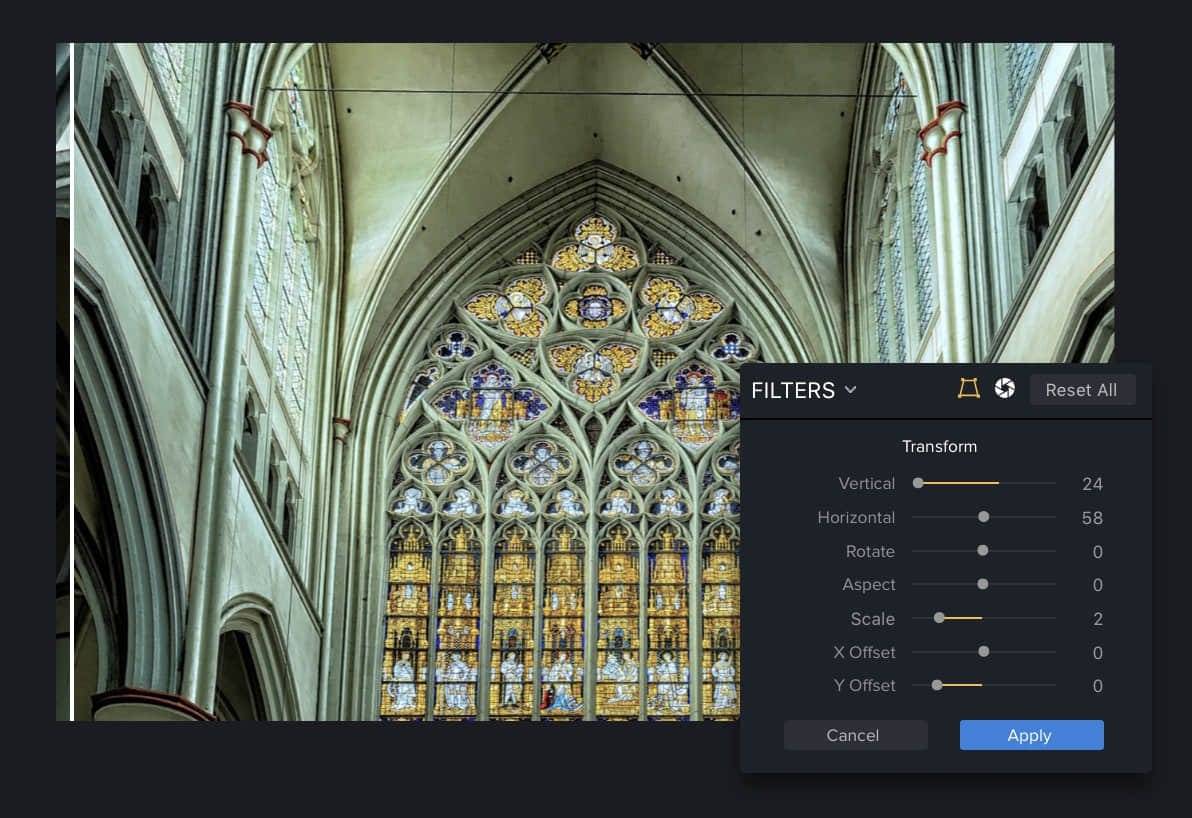
Task: Click the X Offset value 0
Action: pyautogui.click(x=1098, y=653)
